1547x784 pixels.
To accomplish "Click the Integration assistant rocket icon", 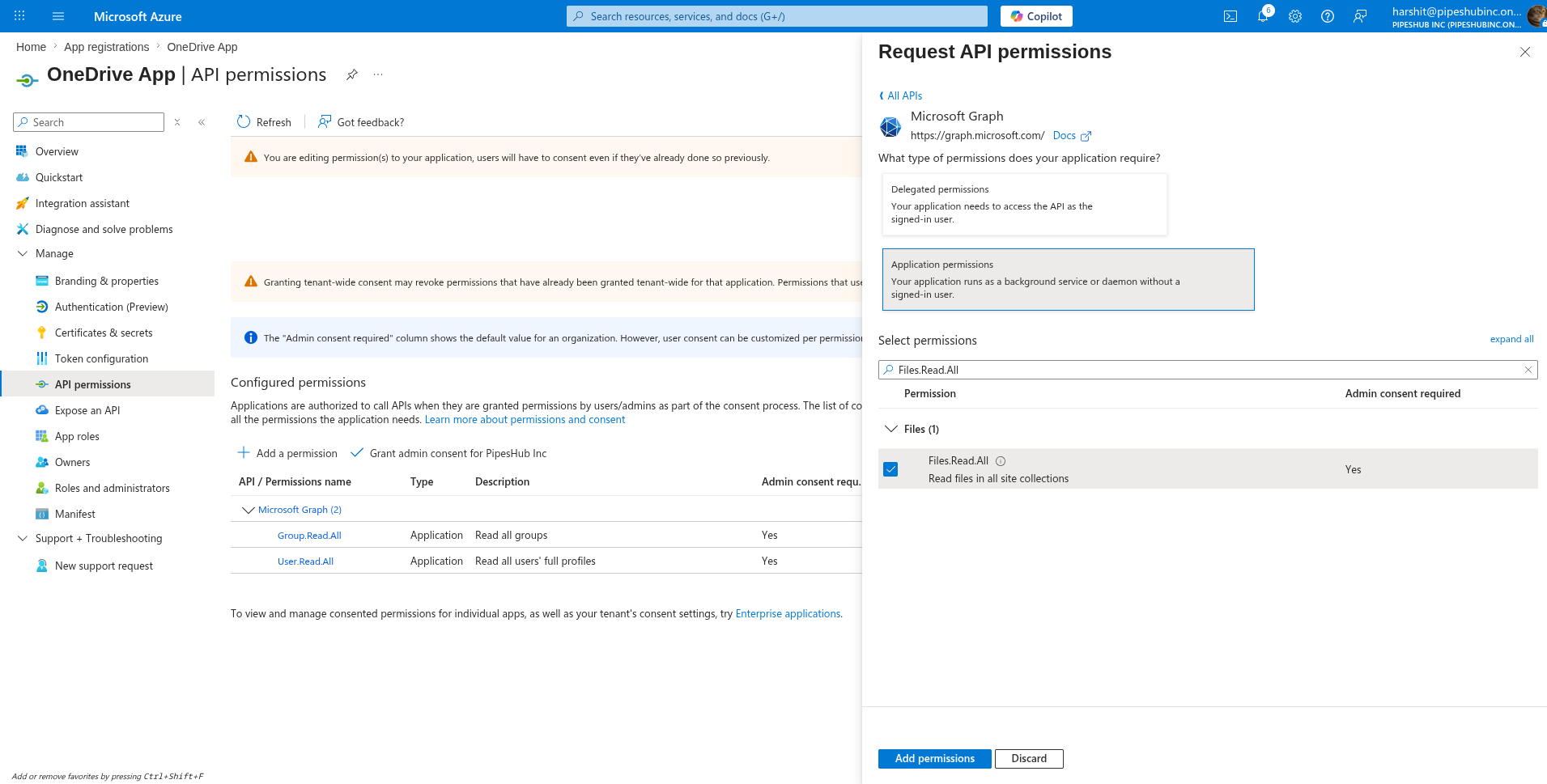I will tap(22, 203).
